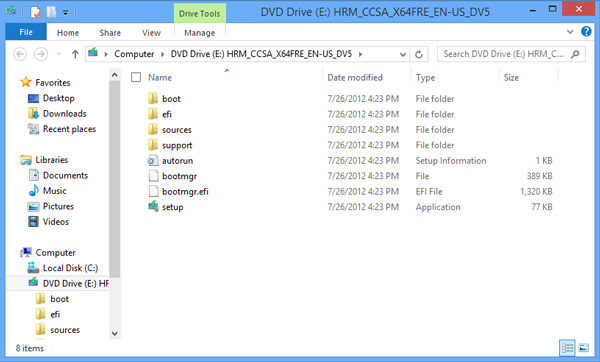Select the support folder icon
600x362 pixels.
(x=153, y=145)
